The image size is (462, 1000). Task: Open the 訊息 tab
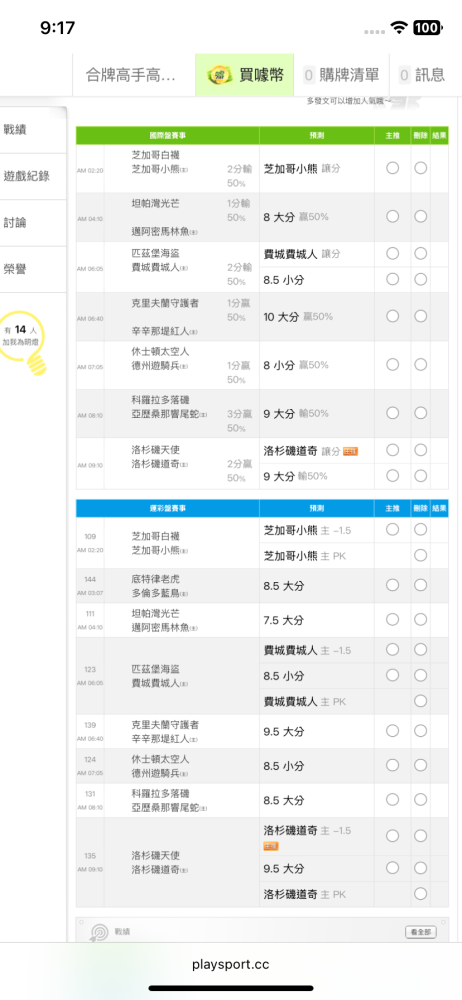click(x=422, y=75)
